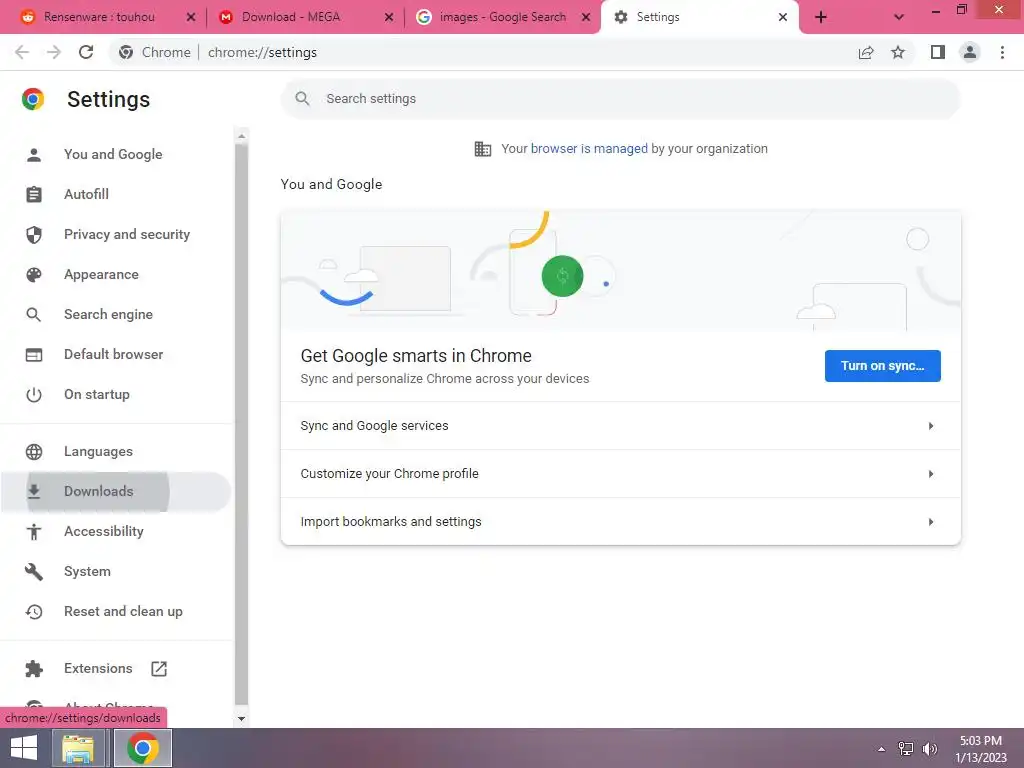1024x768 pixels.
Task: Click the System wrench icon
Action: 34,571
